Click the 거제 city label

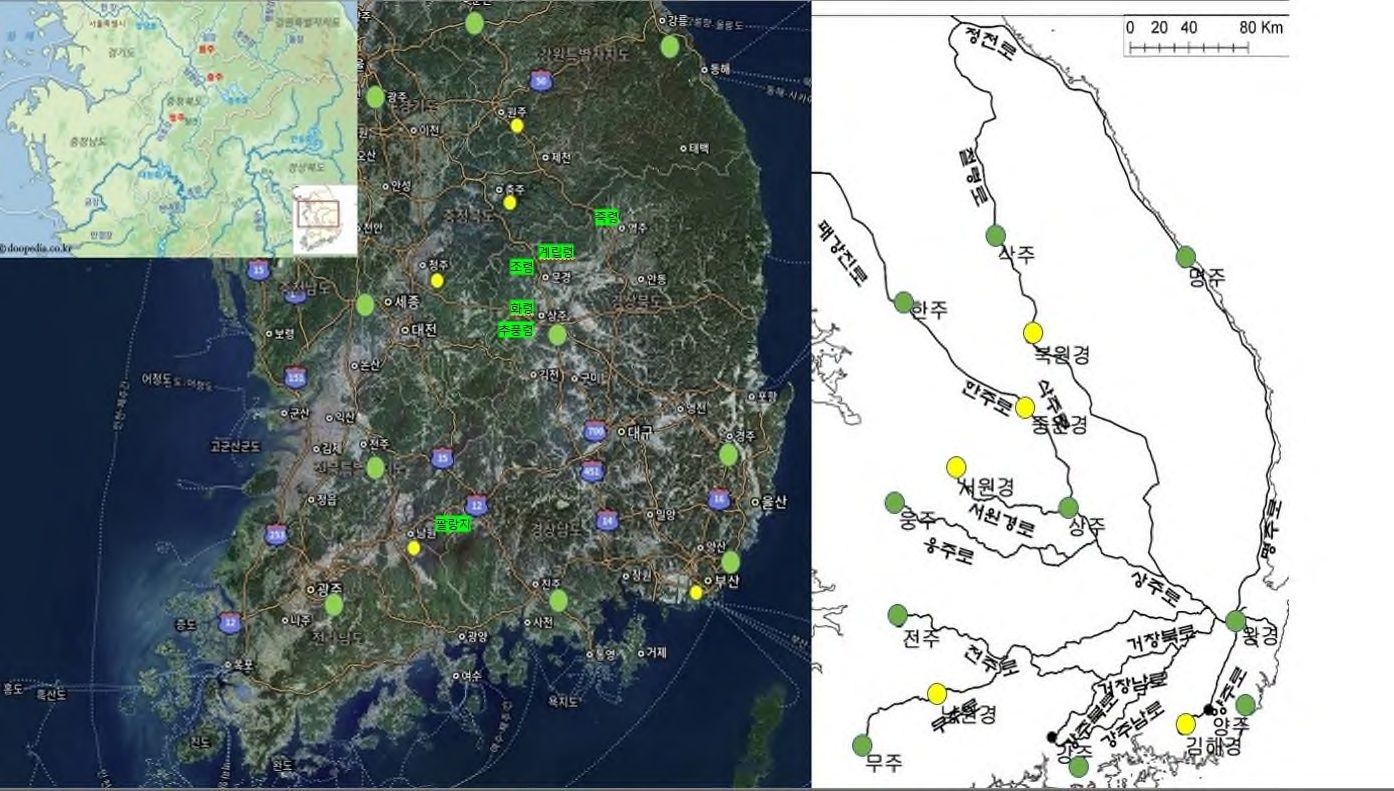[x=656, y=653]
